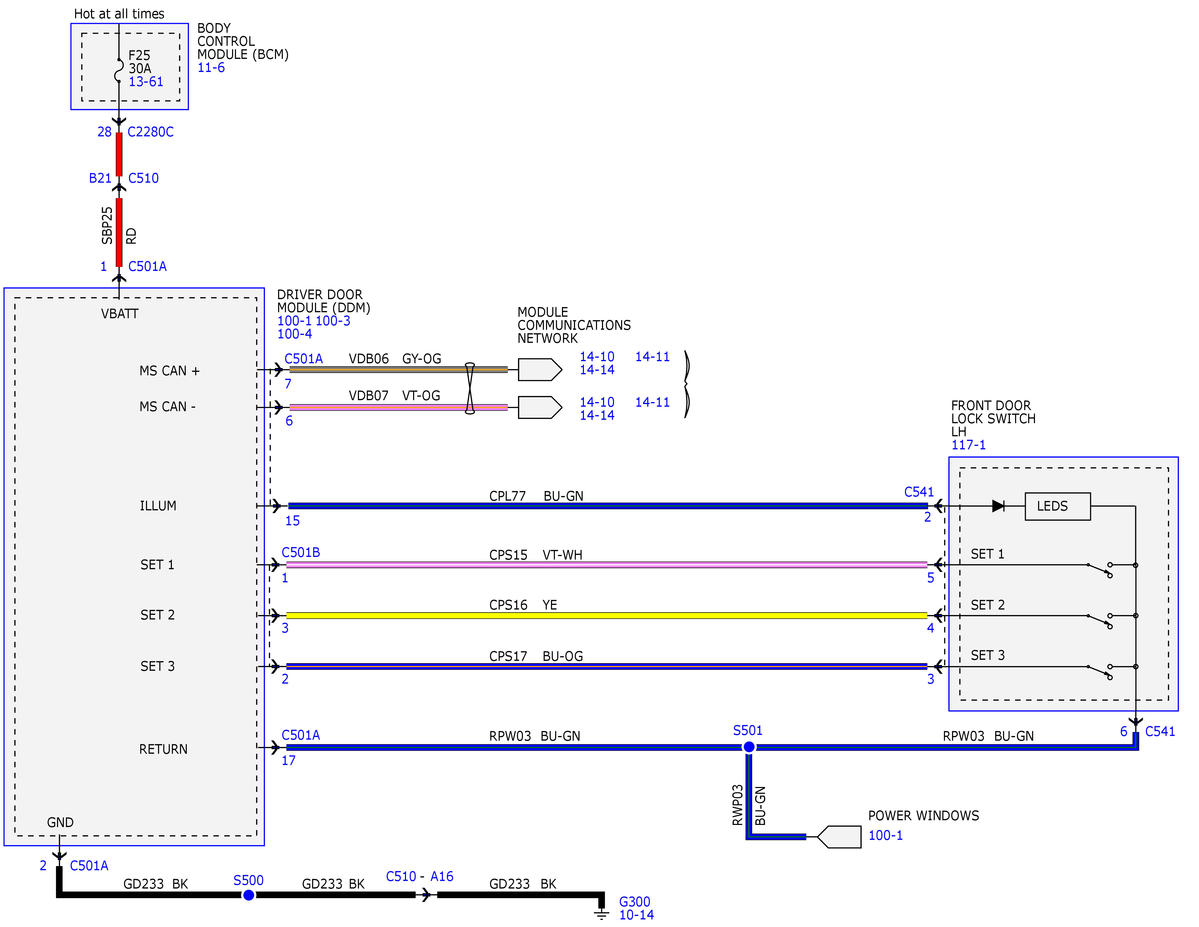The image size is (1199, 927).
Task: Click the MS CAN - network arrow symbol
Action: tap(540, 407)
